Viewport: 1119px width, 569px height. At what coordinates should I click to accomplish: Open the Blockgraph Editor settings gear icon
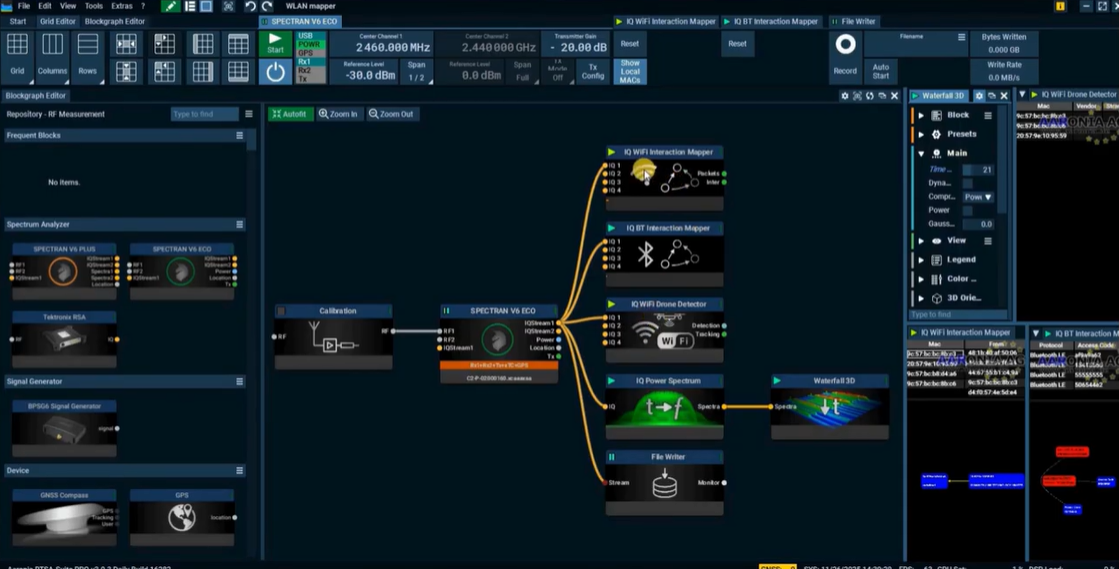coord(845,96)
